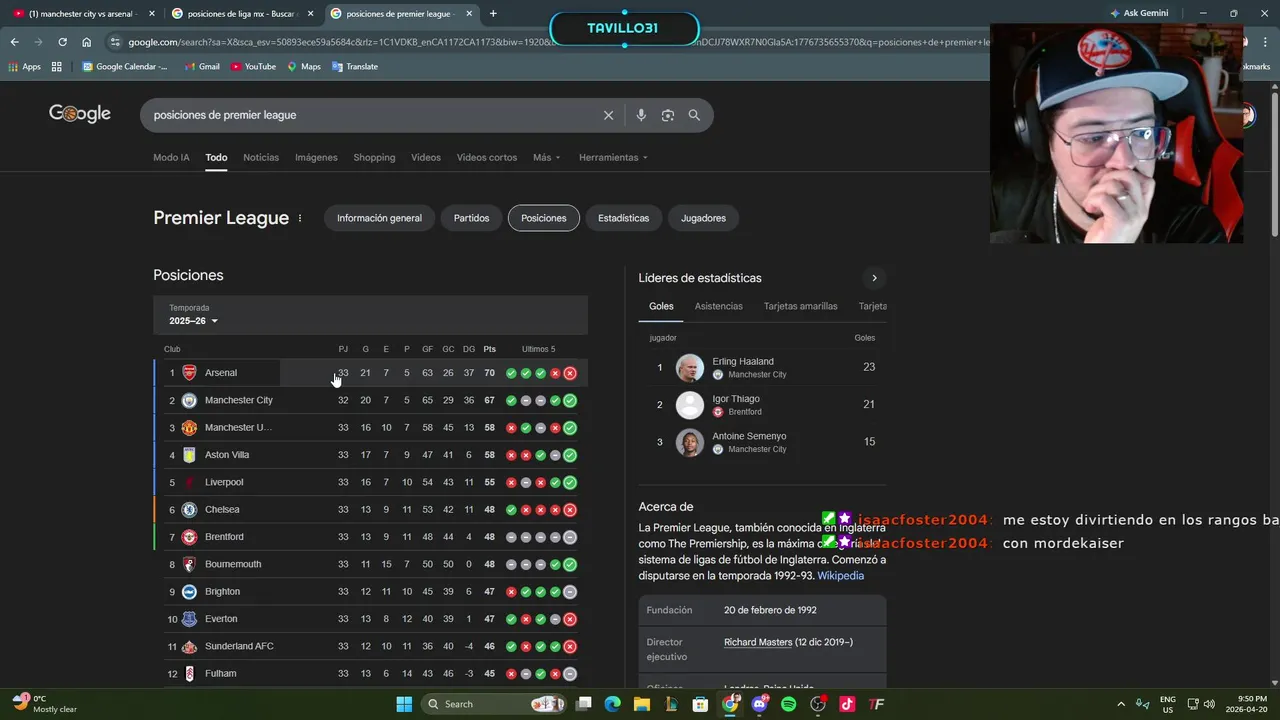Image resolution: width=1280 pixels, height=720 pixels.
Task: Switch to the Shopping tab
Action: click(374, 157)
